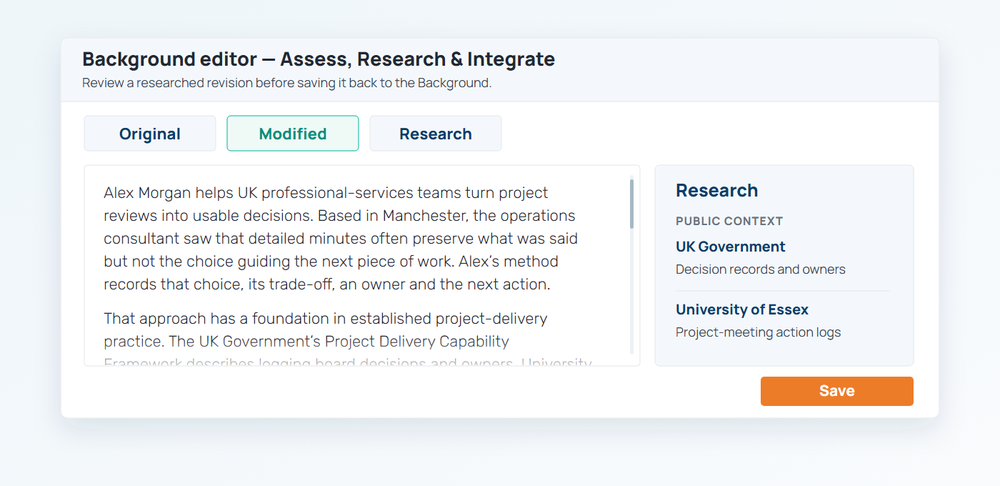Click the text editor scrollbar thumb
This screenshot has width=1000, height=486.
click(632, 204)
